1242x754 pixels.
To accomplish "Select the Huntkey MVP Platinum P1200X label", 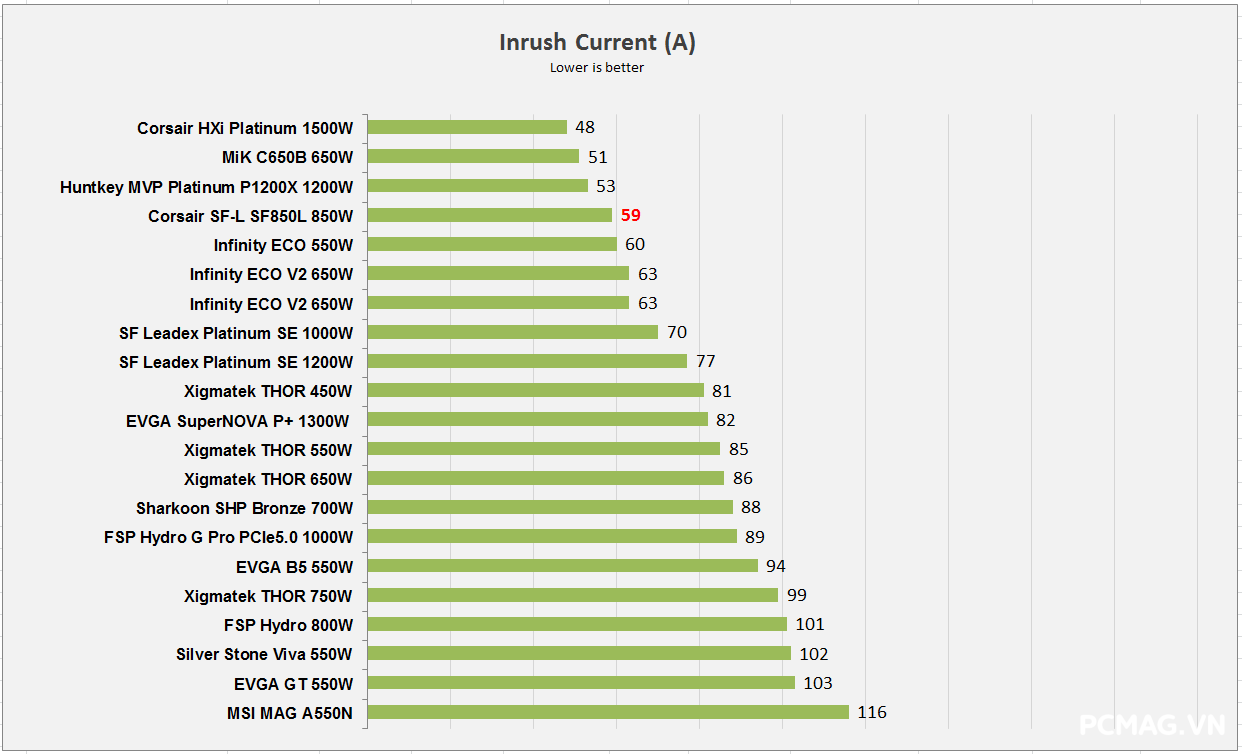I will coord(206,187).
